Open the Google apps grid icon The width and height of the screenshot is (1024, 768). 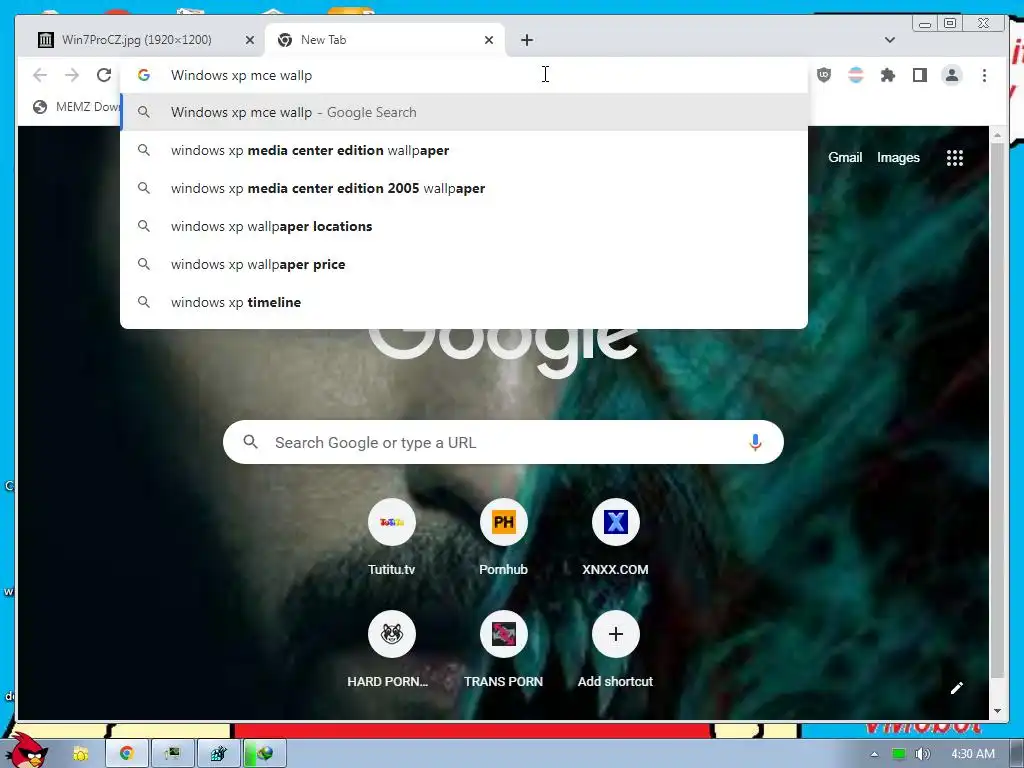coord(955,157)
